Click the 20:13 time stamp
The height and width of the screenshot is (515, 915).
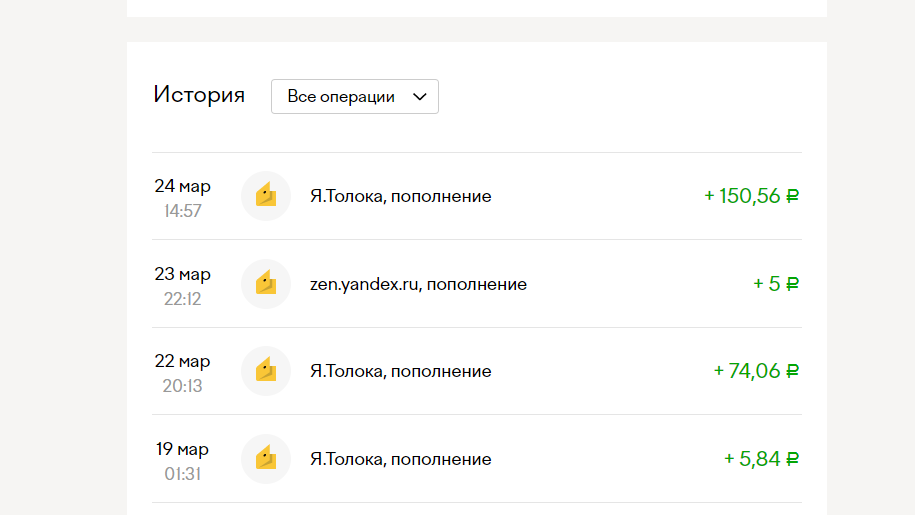[x=183, y=386]
